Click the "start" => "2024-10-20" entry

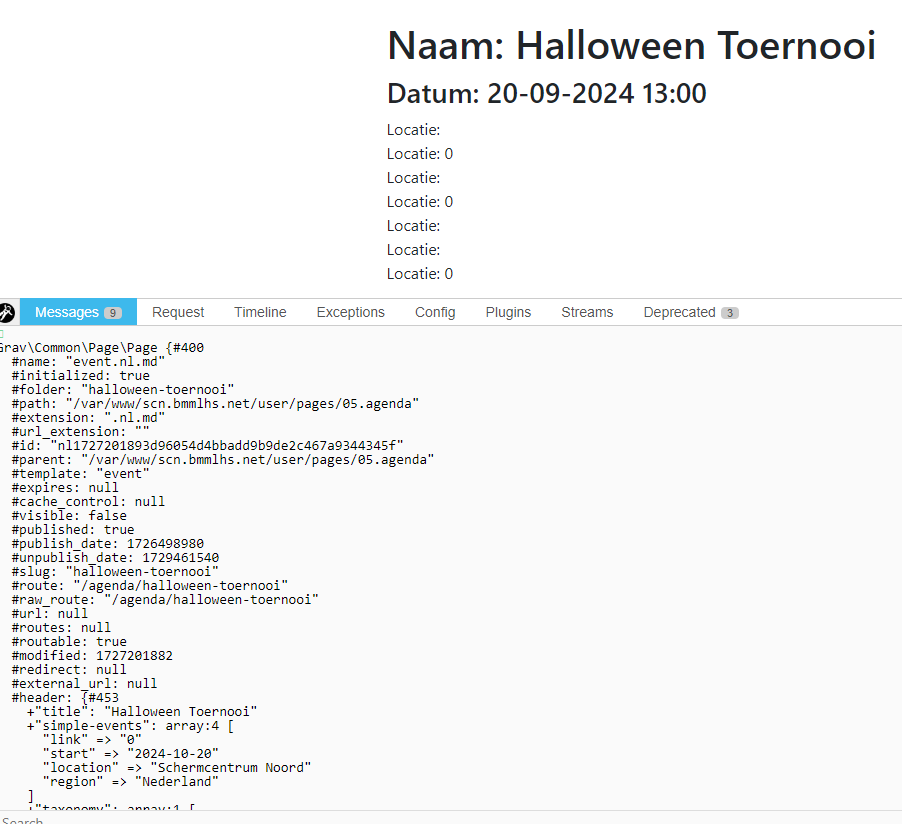point(131,754)
